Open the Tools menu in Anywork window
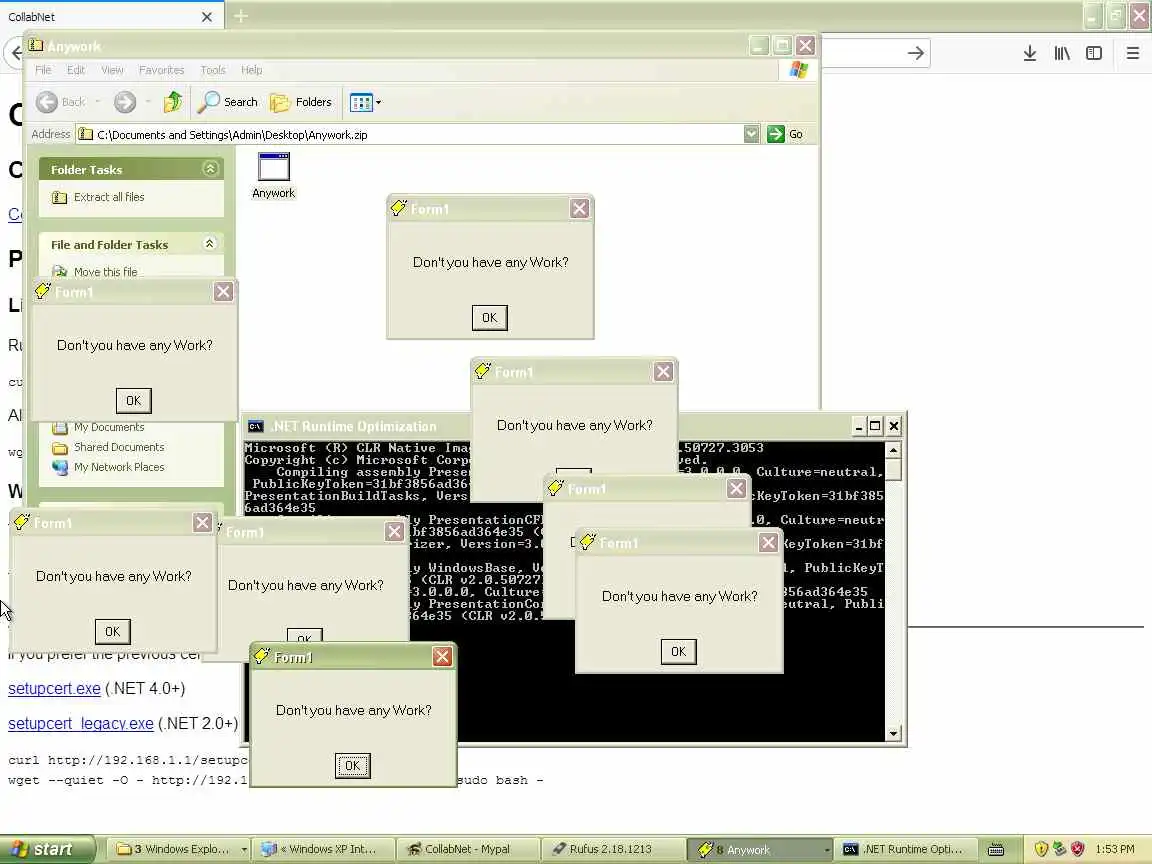The image size is (1152, 864). point(213,70)
